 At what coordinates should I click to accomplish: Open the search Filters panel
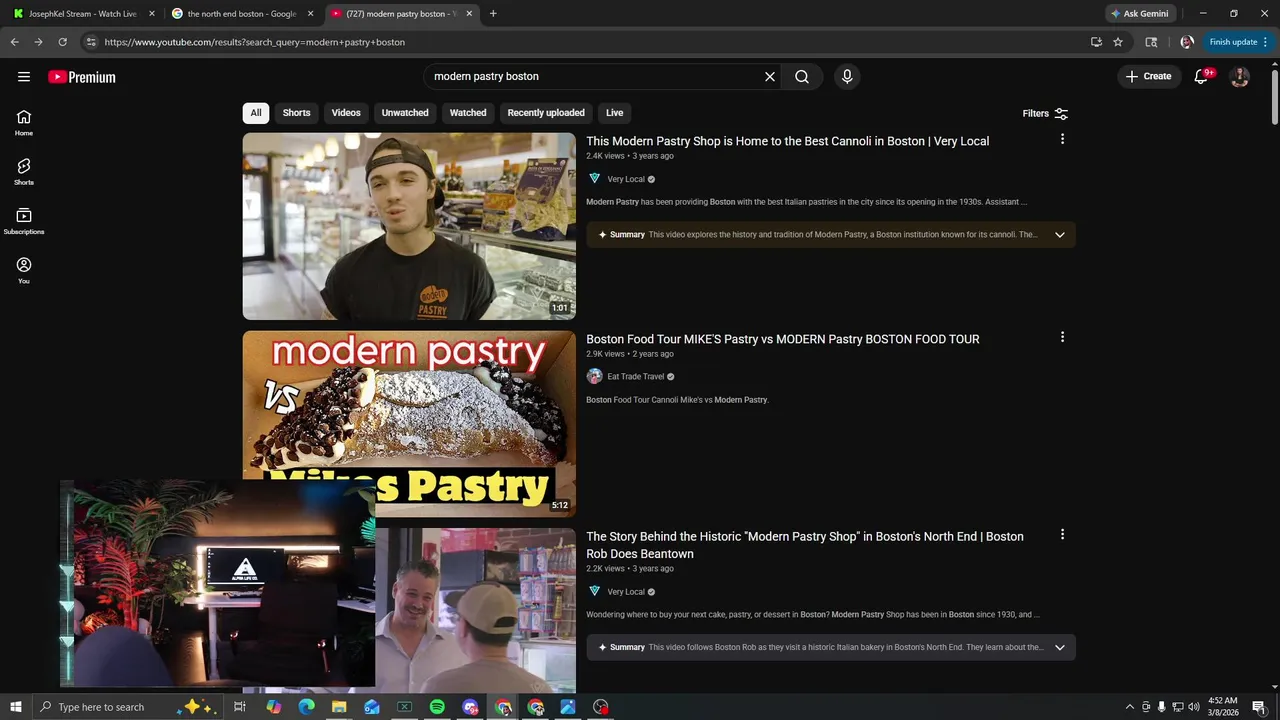point(1045,114)
